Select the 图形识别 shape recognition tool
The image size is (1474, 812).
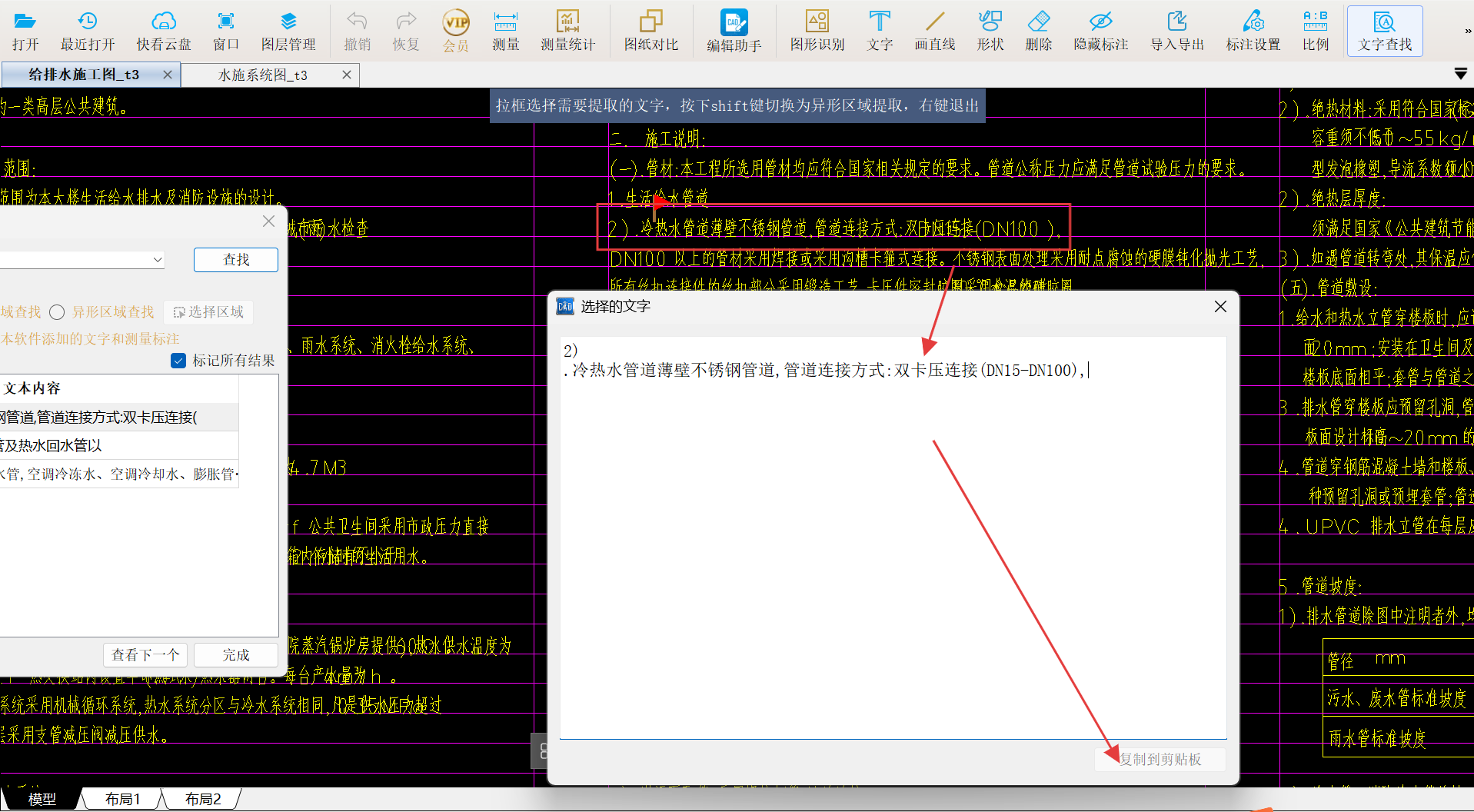817,31
